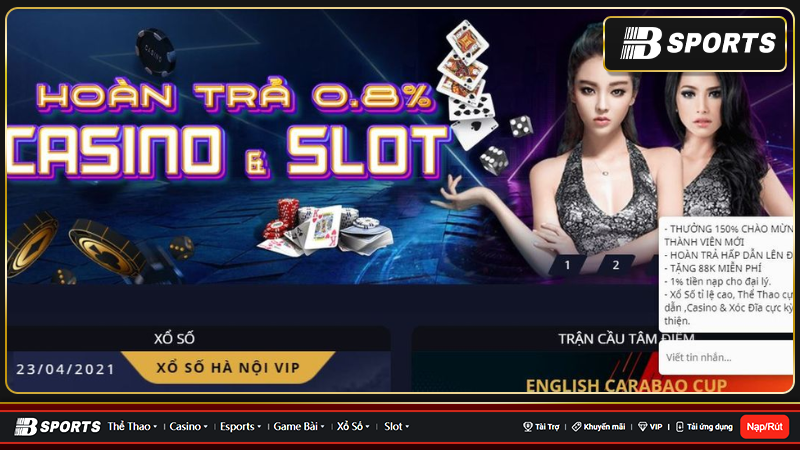Open the VIP diamond icon

tap(642, 427)
